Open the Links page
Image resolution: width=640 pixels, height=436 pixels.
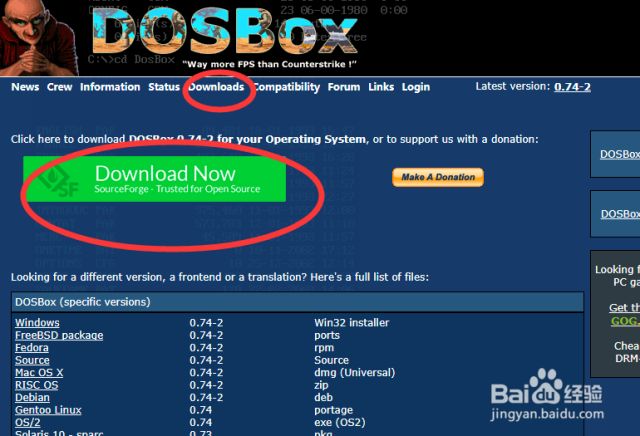tap(381, 87)
